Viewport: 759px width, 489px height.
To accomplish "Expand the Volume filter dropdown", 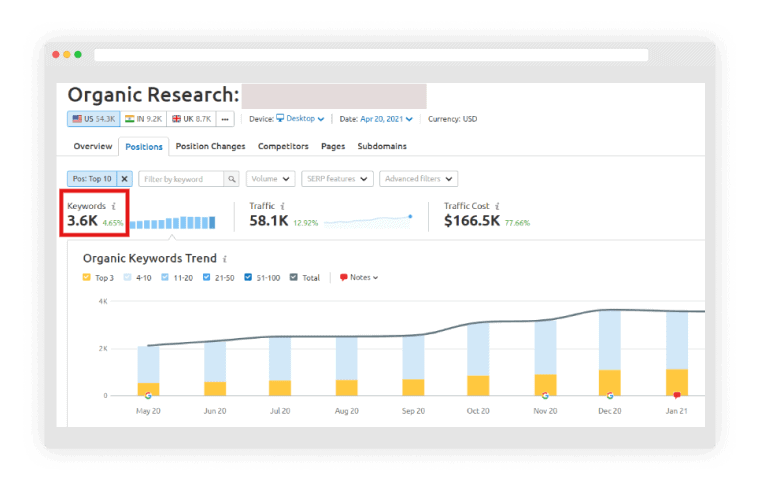I will [270, 179].
